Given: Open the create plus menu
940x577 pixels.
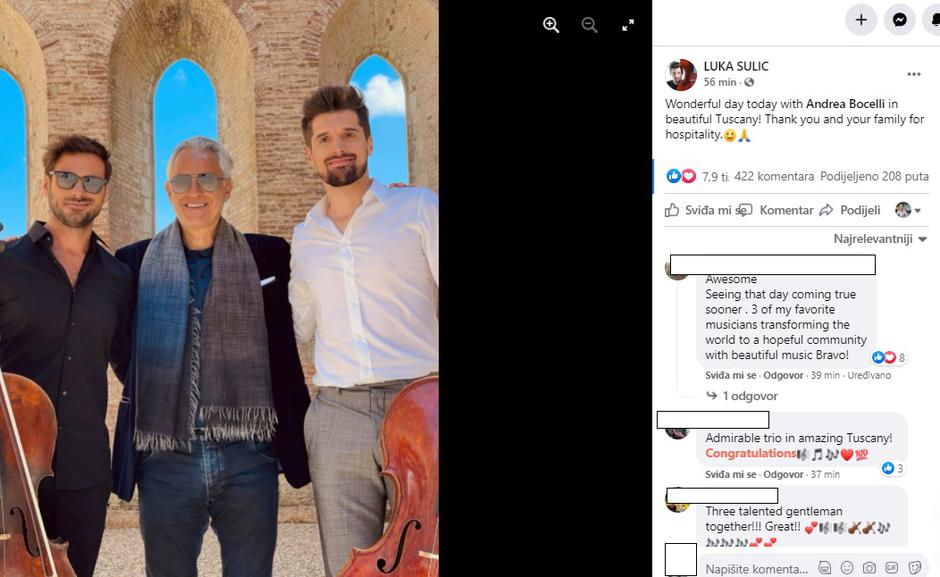Looking at the screenshot, I should click(x=861, y=20).
